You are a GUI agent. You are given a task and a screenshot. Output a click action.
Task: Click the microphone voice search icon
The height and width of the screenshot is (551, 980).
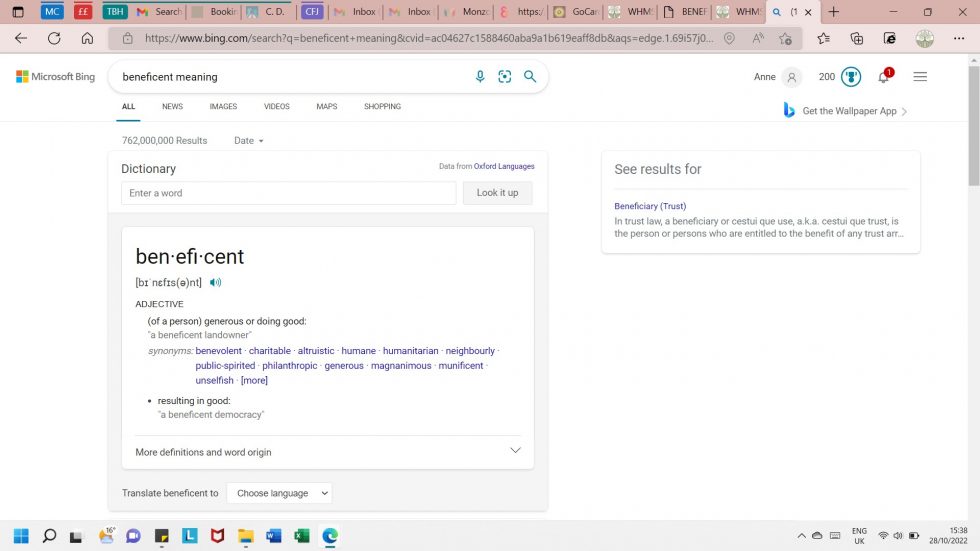tap(480, 77)
